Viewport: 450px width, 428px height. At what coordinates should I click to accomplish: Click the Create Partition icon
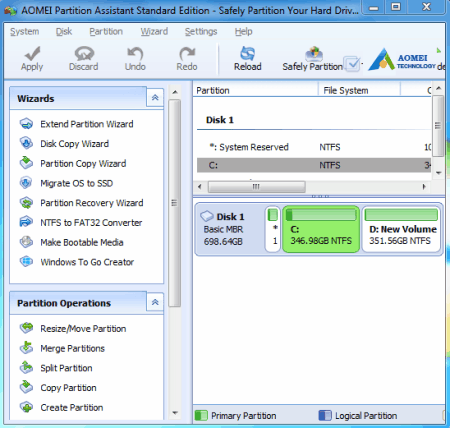point(26,407)
